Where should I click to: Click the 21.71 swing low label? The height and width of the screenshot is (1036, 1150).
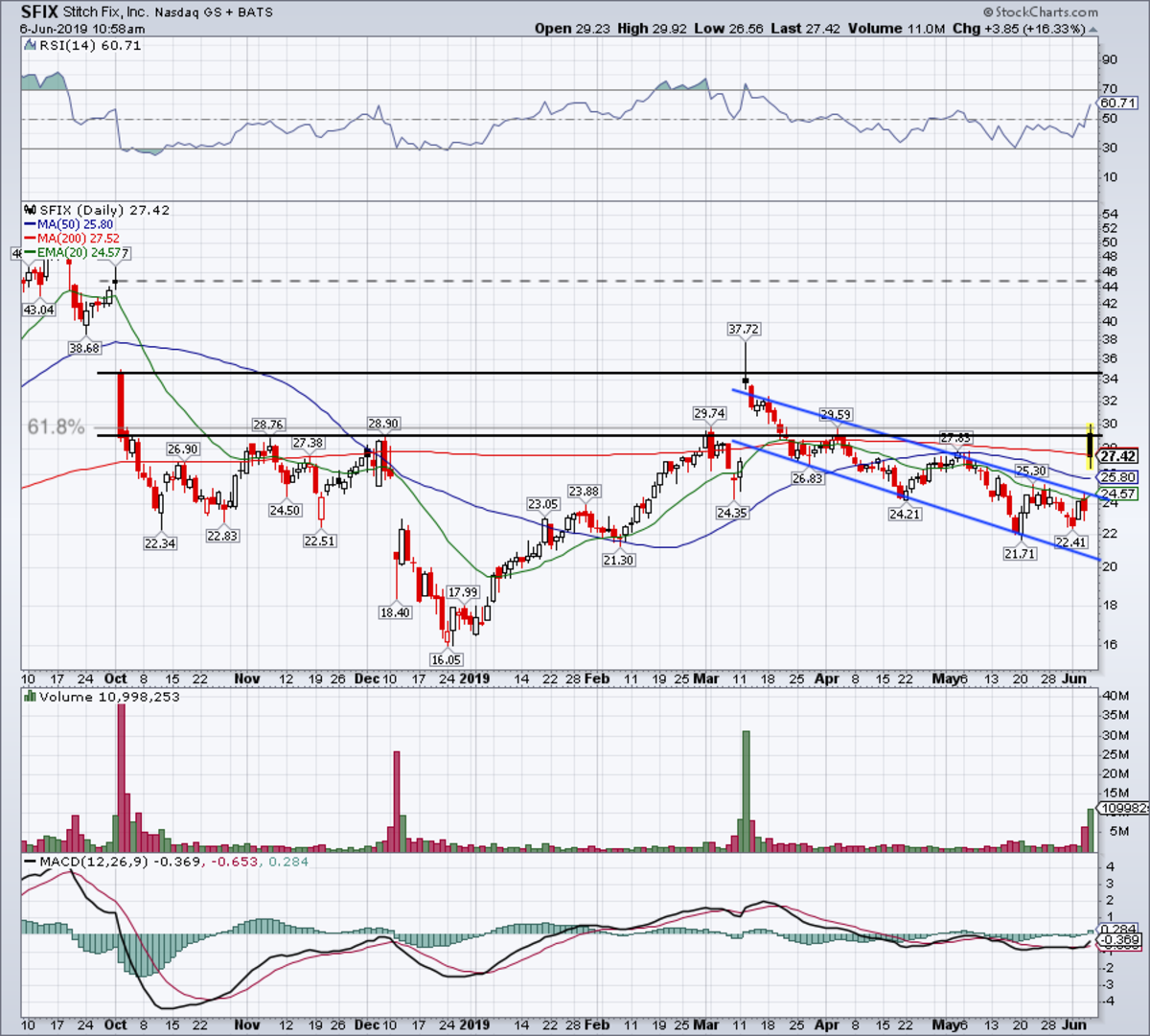pyautogui.click(x=1020, y=554)
